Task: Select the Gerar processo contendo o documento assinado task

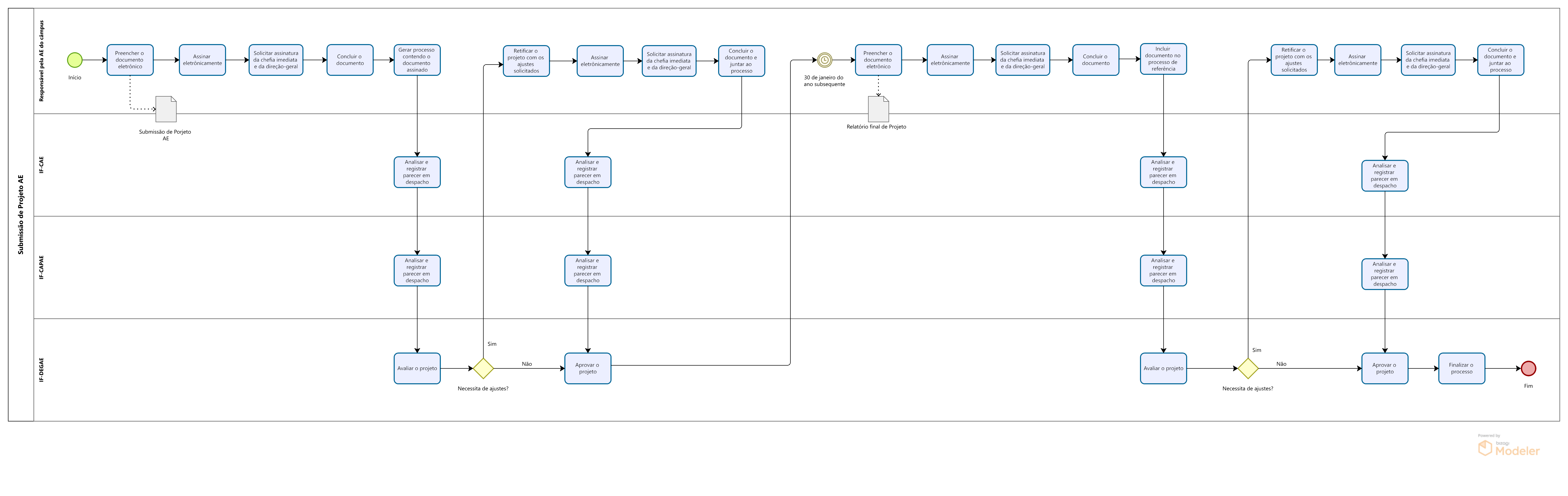Action: pos(417,60)
